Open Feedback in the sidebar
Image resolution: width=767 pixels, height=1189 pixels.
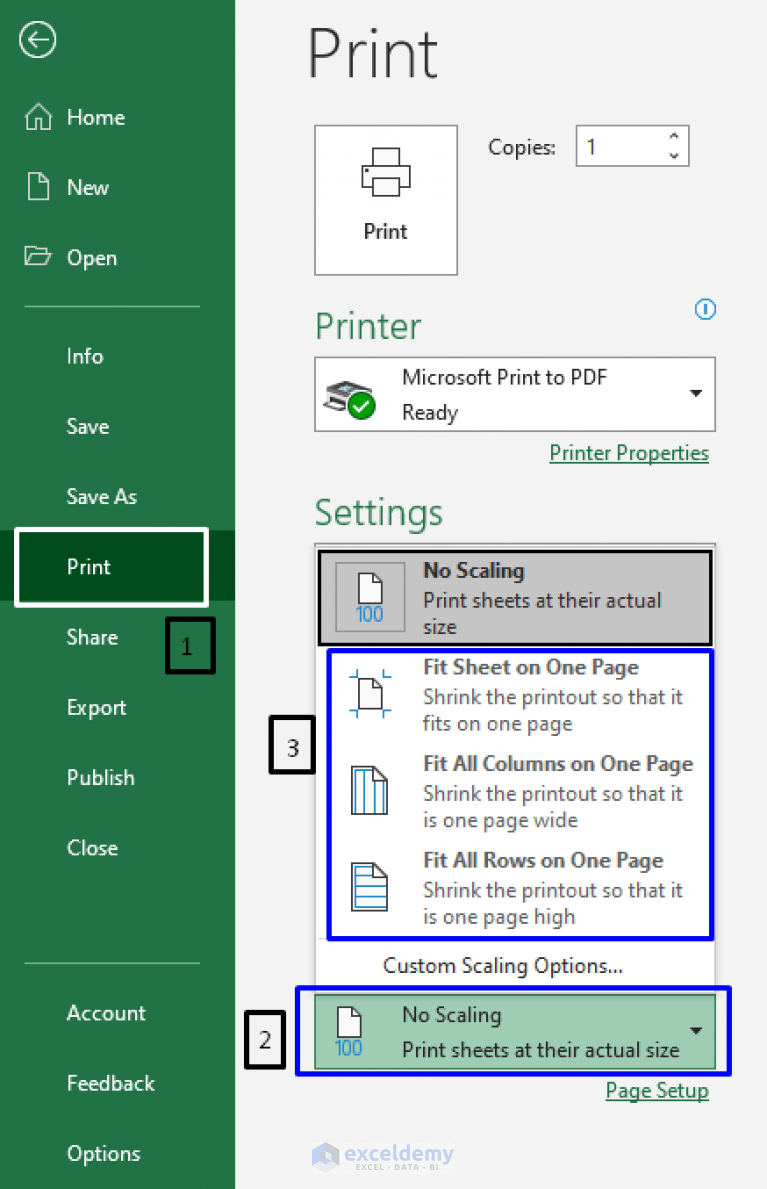(x=111, y=1083)
